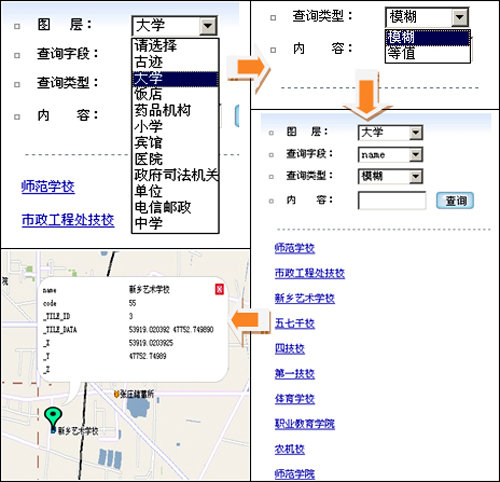This screenshot has height=482, width=500.
Task: Open the 图层 combo box in lower right panel
Action: coord(390,133)
